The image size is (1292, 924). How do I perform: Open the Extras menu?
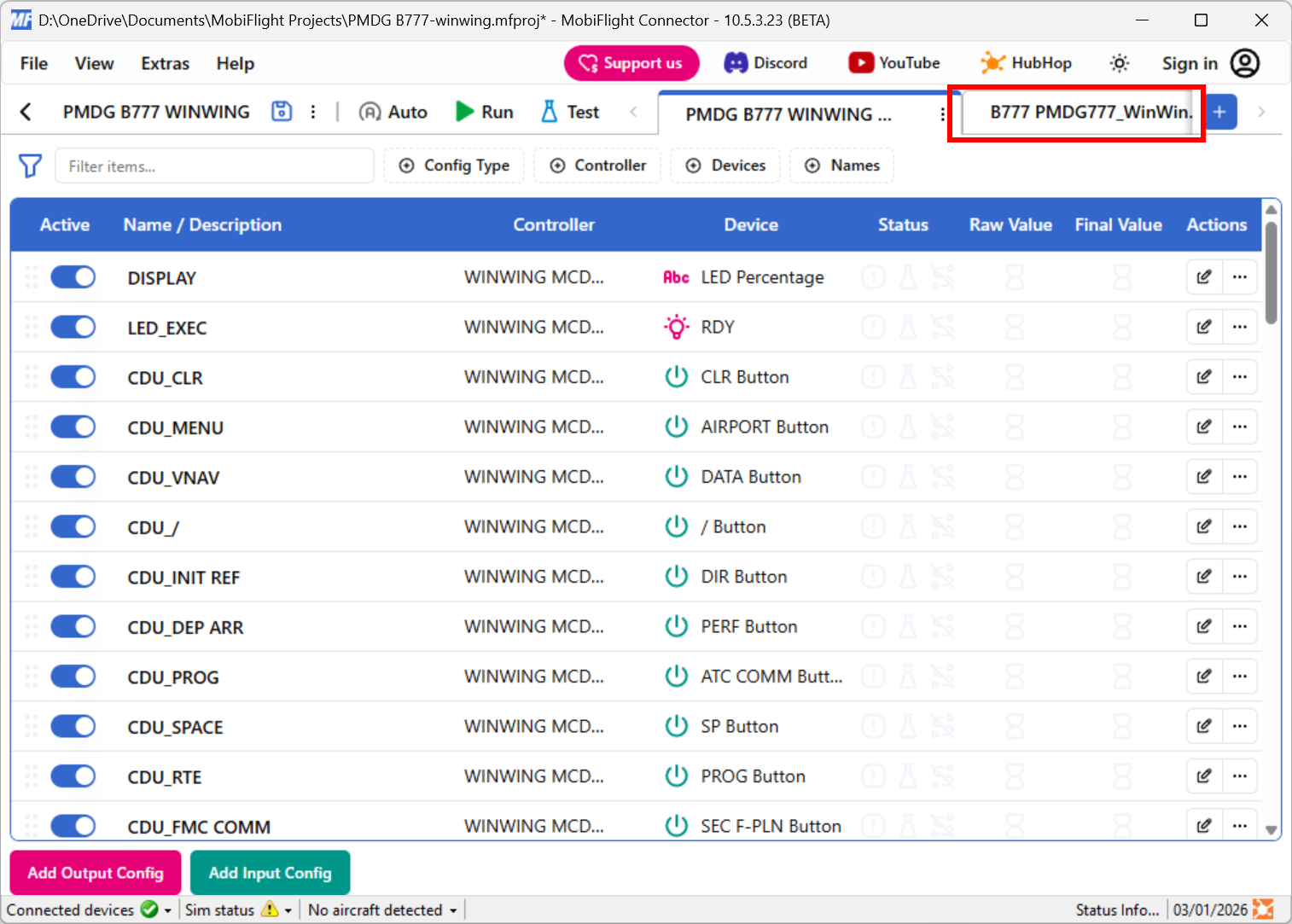(164, 63)
